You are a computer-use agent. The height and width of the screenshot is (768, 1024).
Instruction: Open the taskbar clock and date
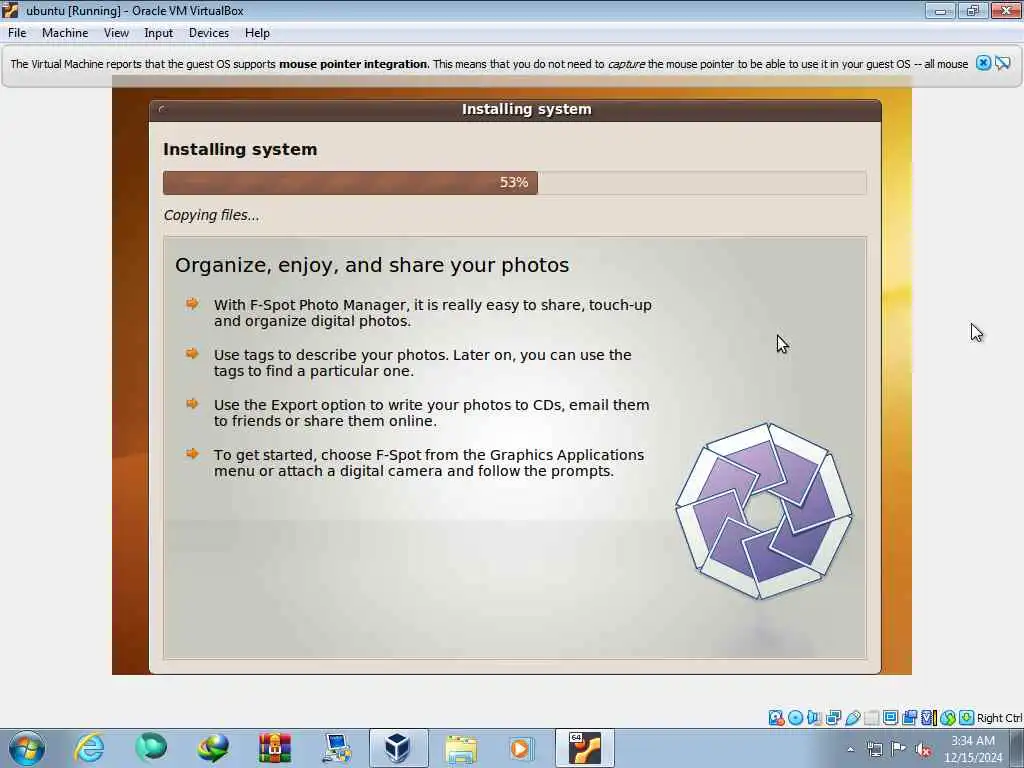(973, 749)
